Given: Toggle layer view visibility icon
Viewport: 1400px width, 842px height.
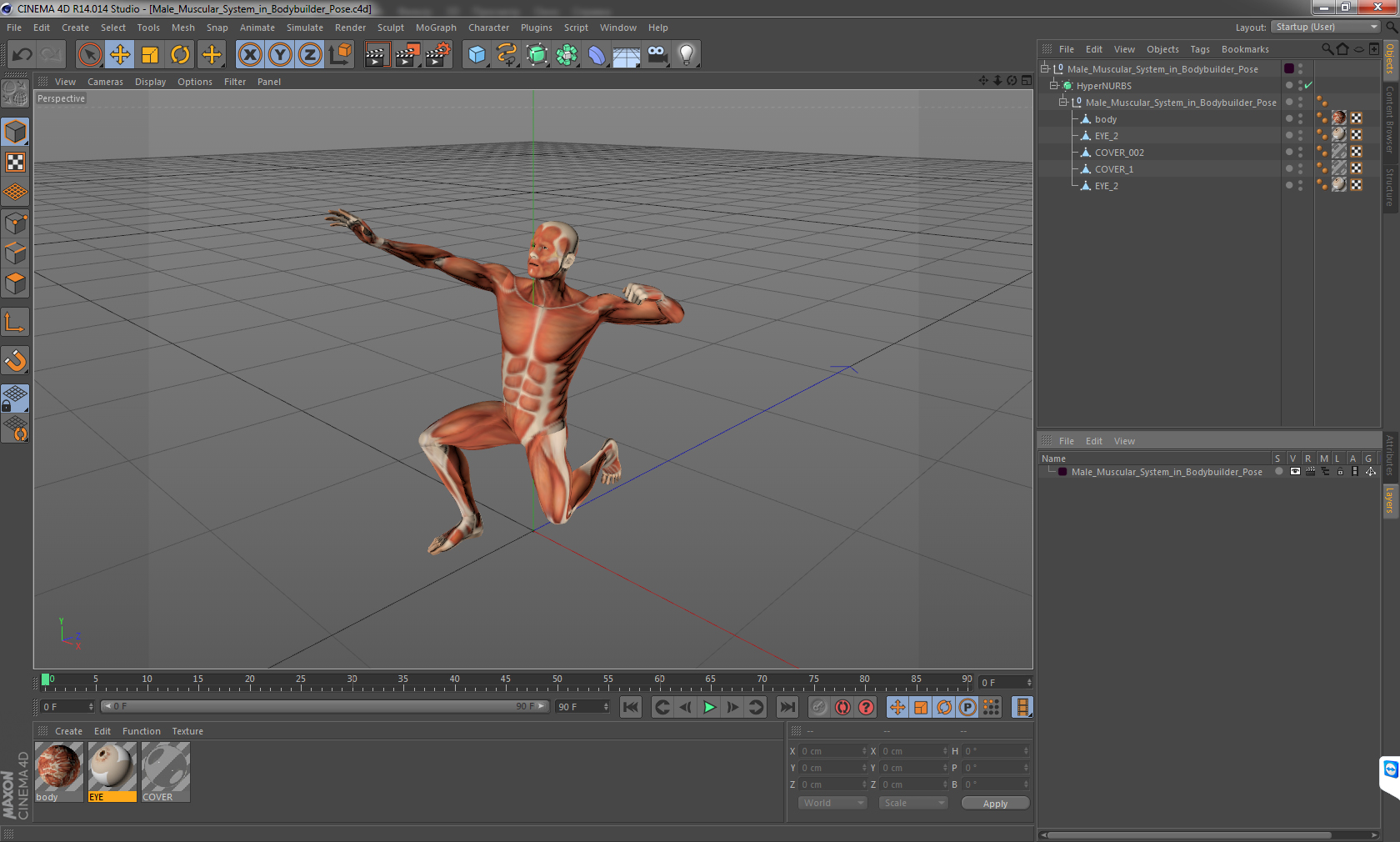Looking at the screenshot, I should tap(1294, 472).
